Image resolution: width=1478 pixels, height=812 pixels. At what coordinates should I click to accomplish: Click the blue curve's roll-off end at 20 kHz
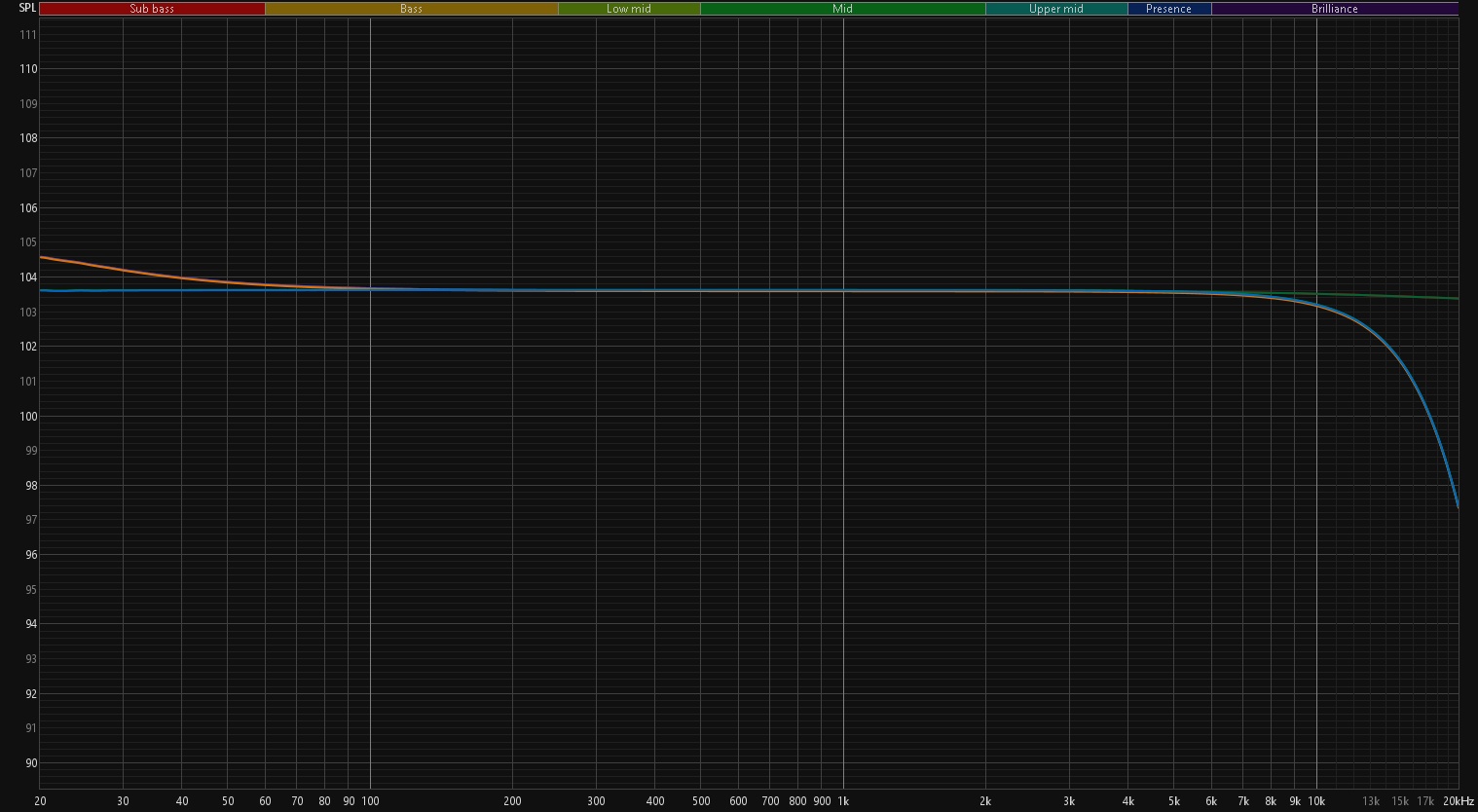click(1457, 506)
